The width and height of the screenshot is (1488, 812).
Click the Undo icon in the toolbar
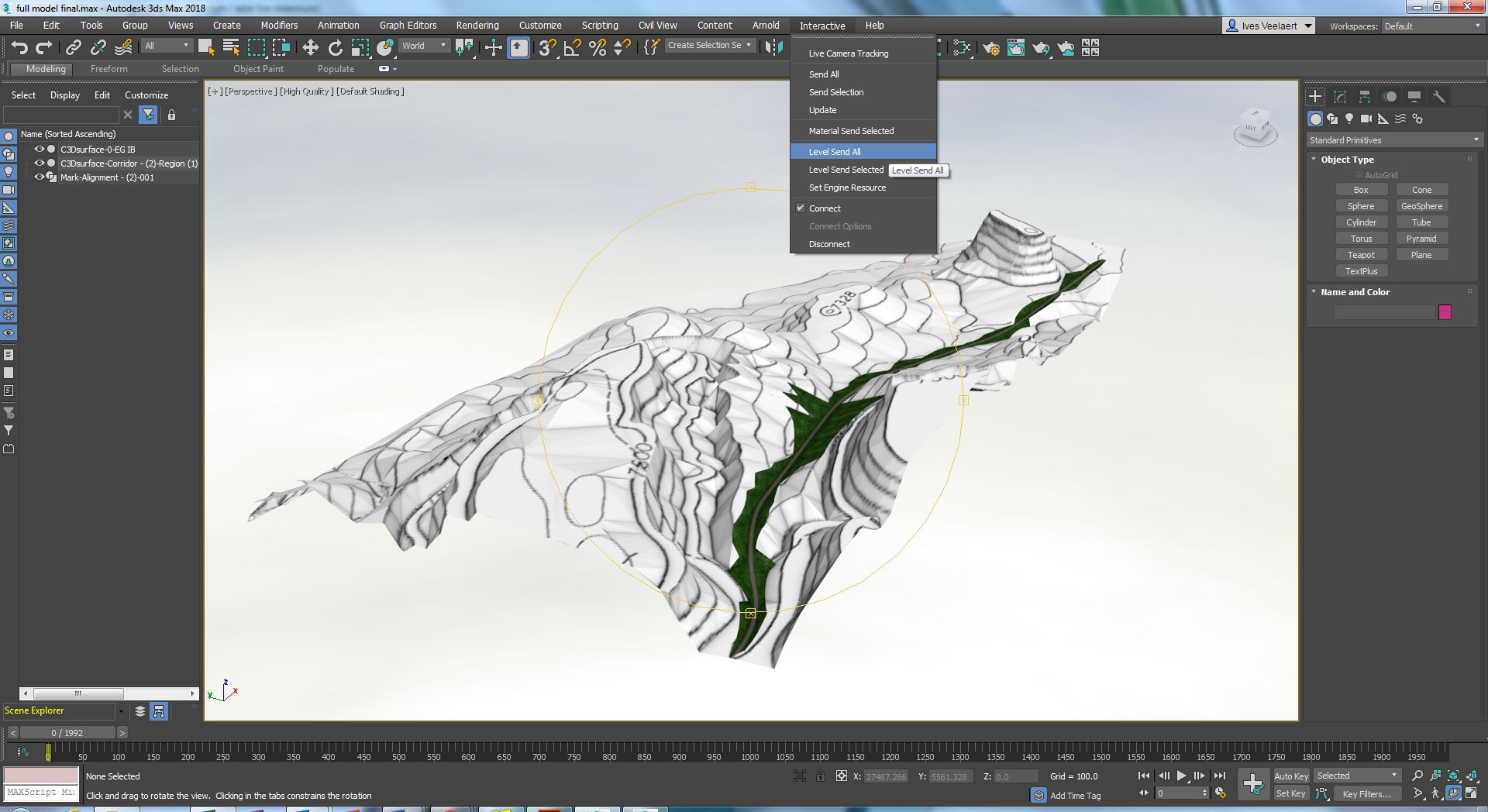[x=19, y=47]
